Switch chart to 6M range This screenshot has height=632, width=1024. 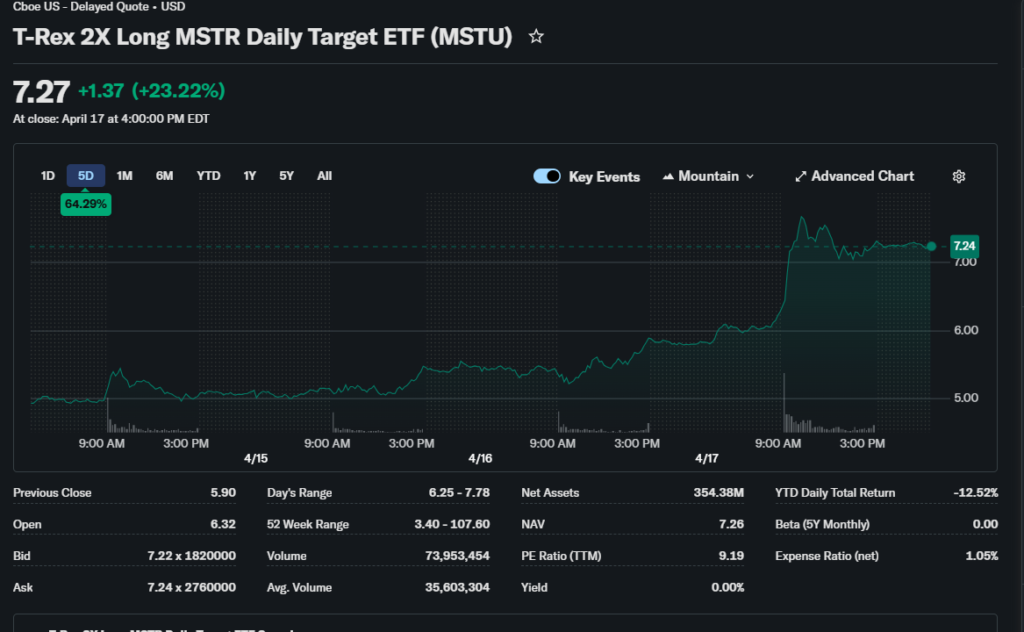tap(164, 176)
